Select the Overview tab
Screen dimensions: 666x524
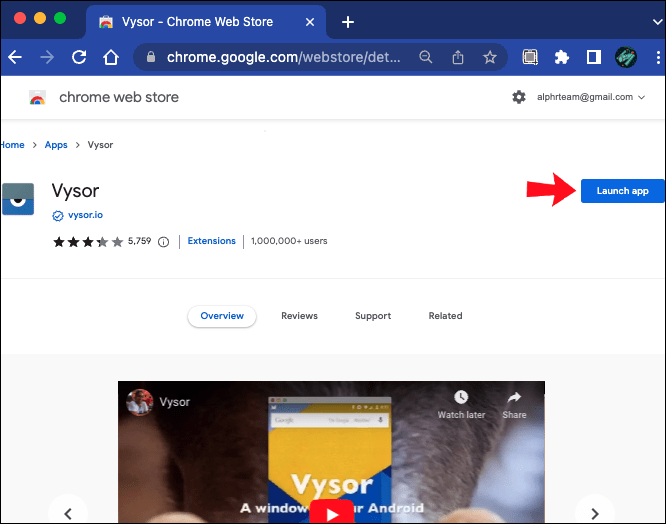pyautogui.click(x=222, y=316)
